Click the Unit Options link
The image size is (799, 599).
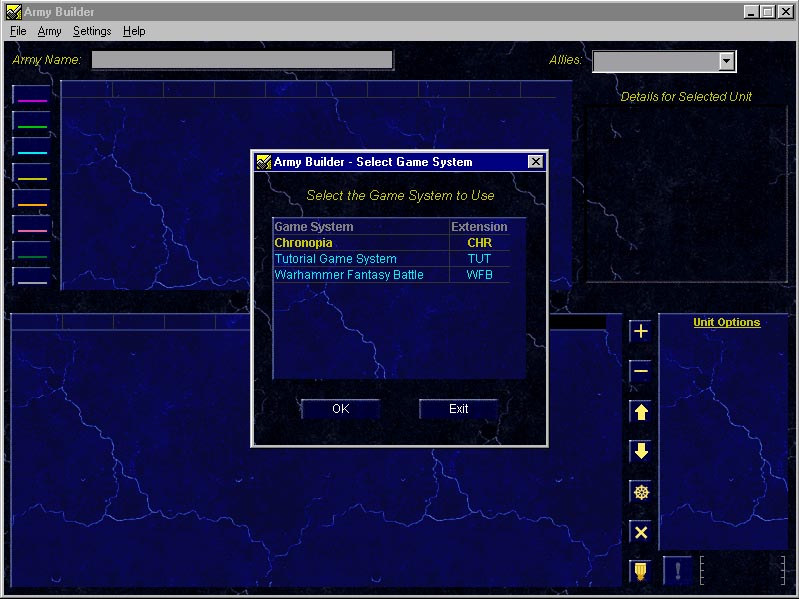(726, 322)
